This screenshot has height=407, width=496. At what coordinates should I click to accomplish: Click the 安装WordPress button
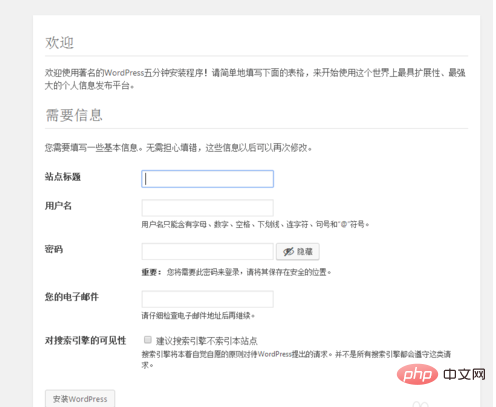80,399
